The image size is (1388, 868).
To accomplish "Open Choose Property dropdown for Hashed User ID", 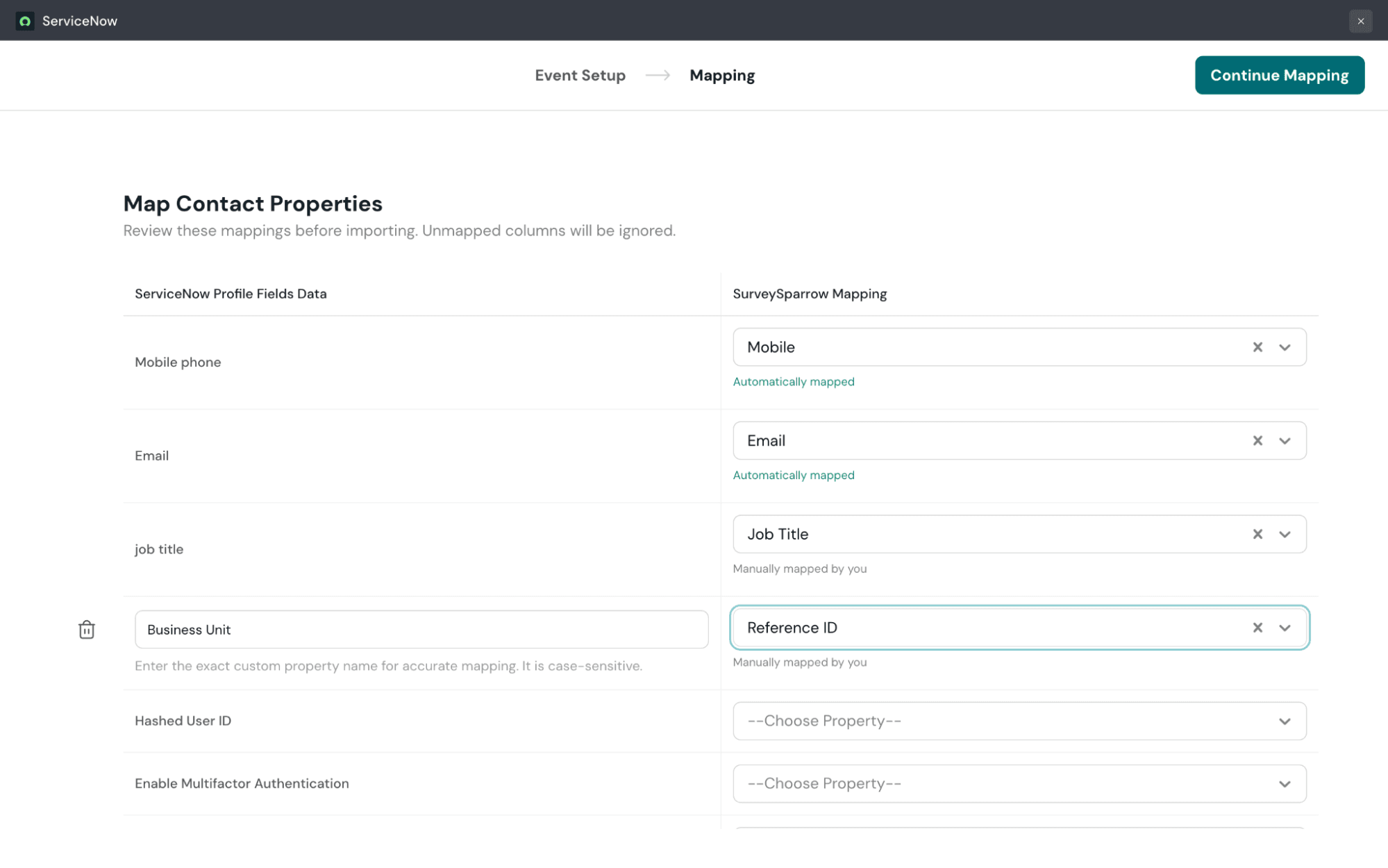I will pyautogui.click(x=1019, y=721).
